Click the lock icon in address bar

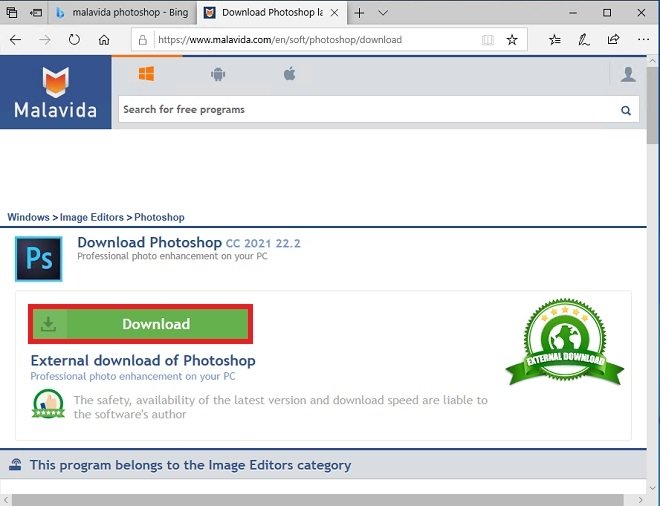(x=143, y=40)
